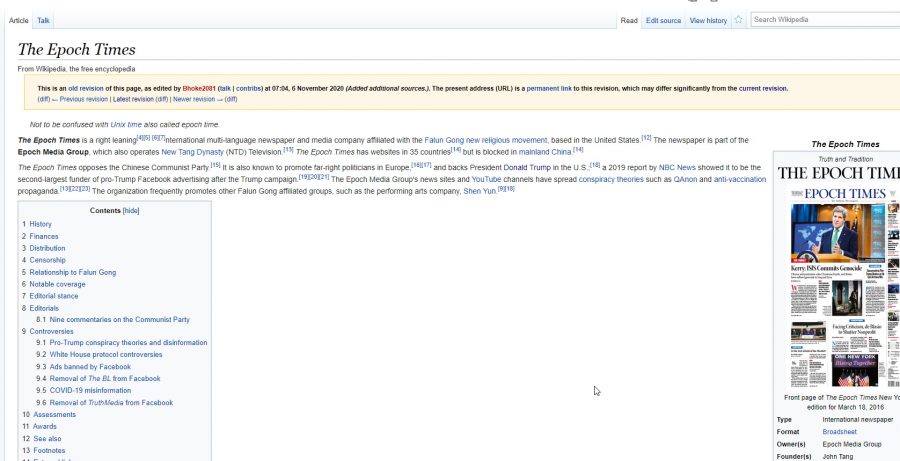This screenshot has height=461, width=900.
Task: Open the Article tab
Action: 18,21
